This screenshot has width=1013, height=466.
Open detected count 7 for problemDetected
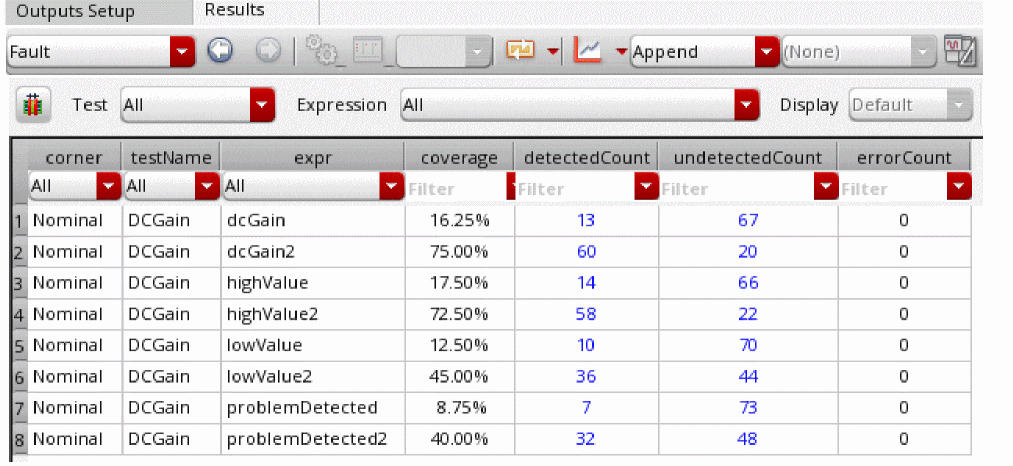(586, 407)
